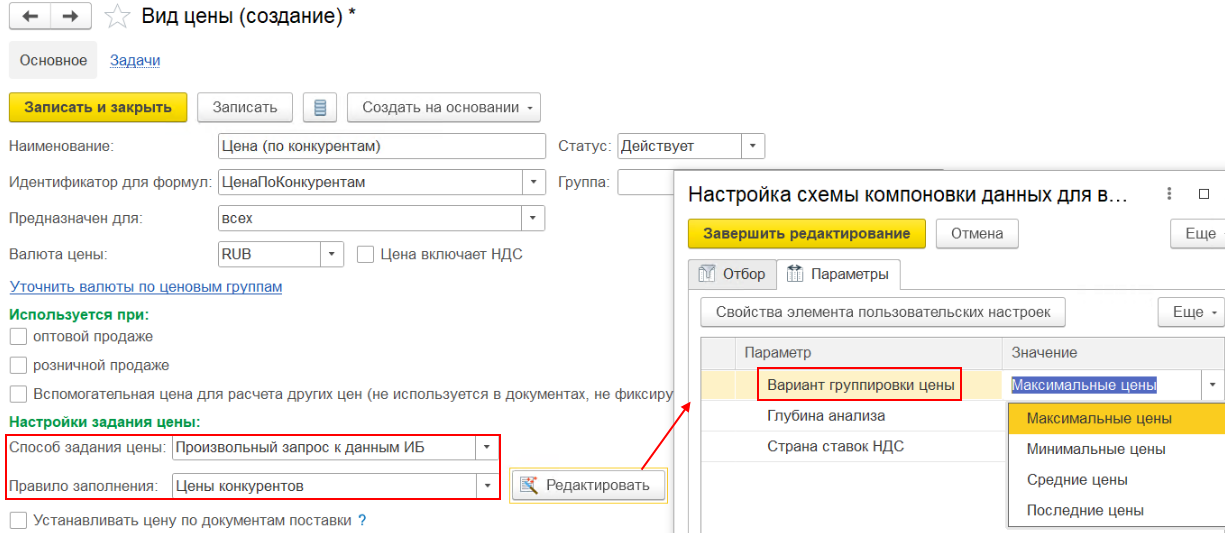
Task: Maximize the settings dialog window
Action: pos(1204,194)
